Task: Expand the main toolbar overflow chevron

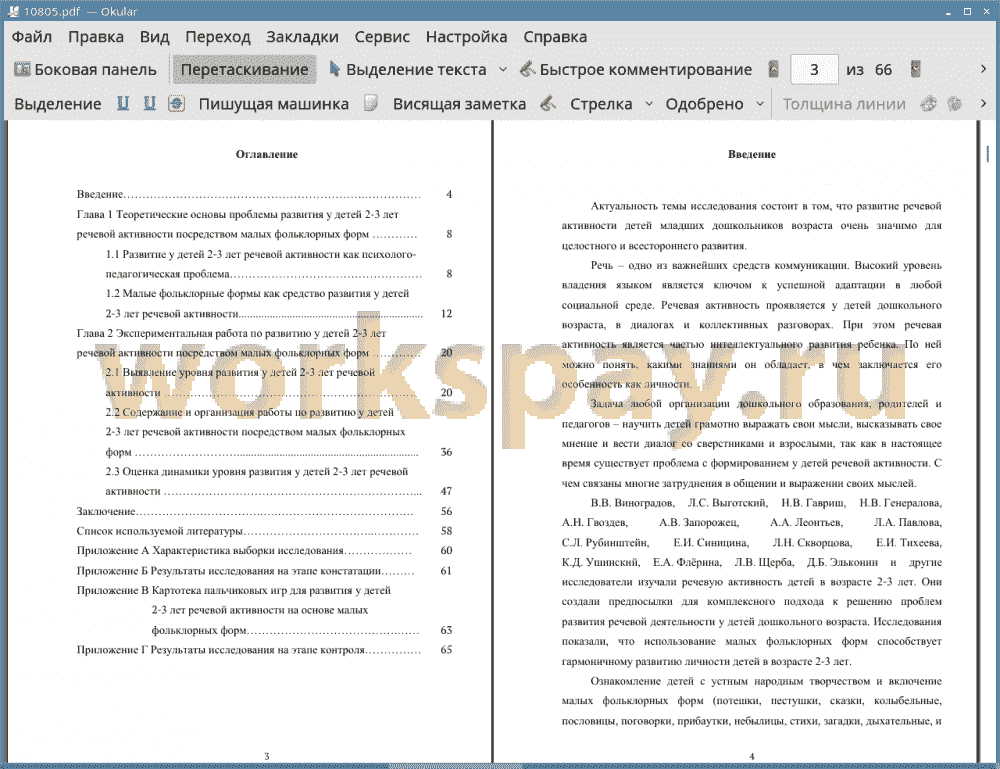Action: click(983, 69)
